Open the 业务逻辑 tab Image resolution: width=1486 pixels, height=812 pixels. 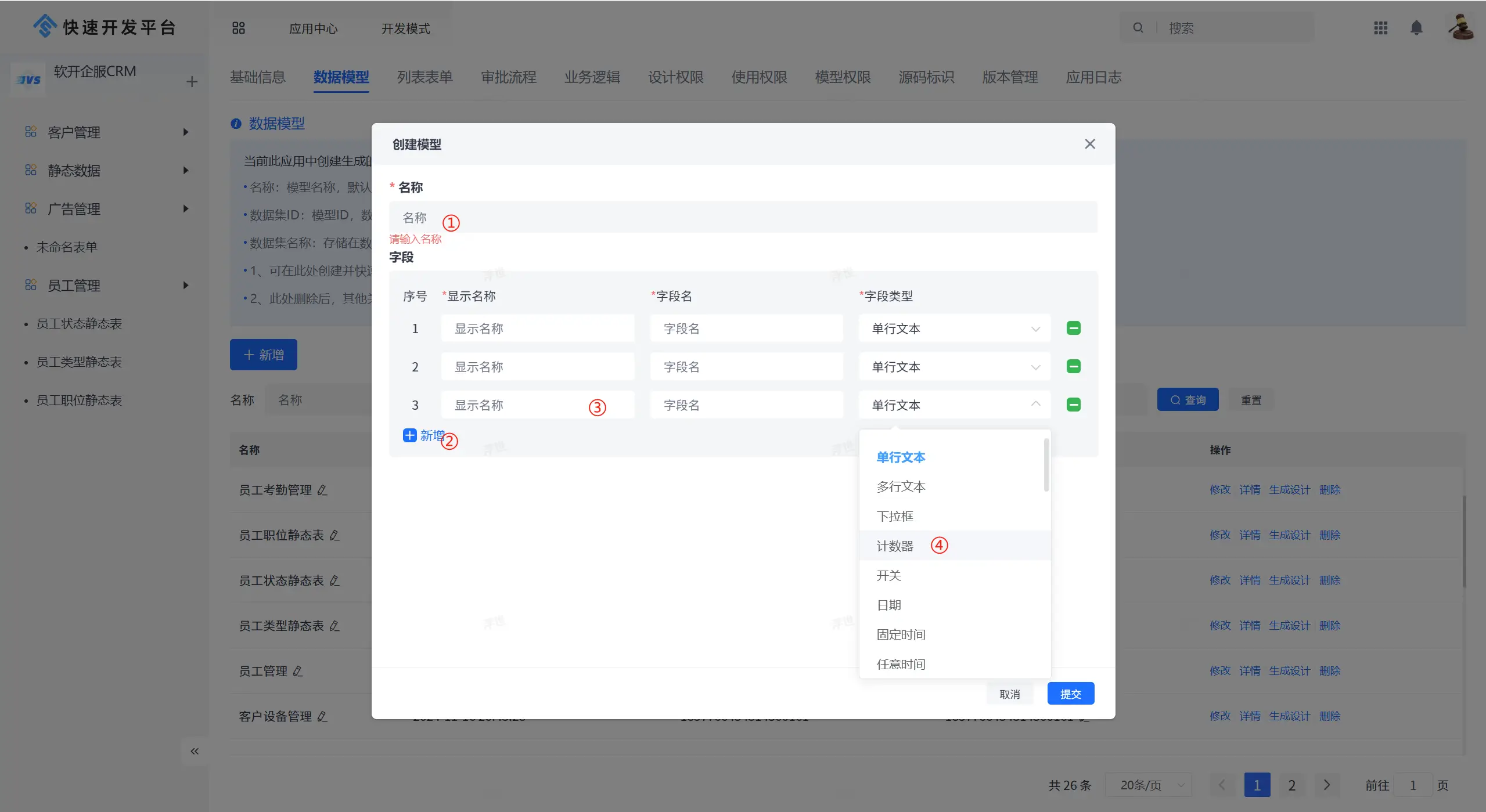[592, 77]
